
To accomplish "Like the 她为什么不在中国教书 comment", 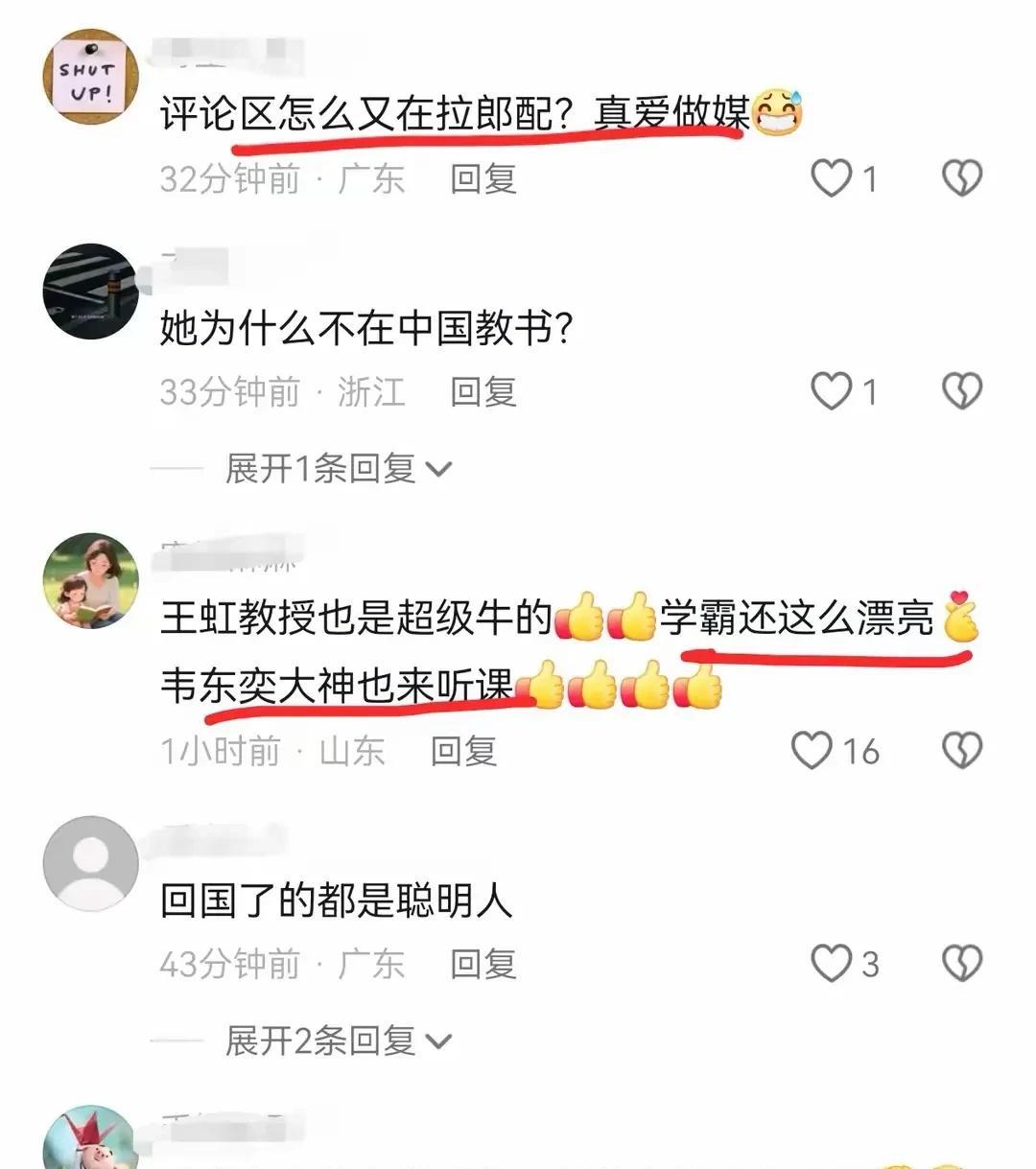I will pyautogui.click(x=832, y=391).
